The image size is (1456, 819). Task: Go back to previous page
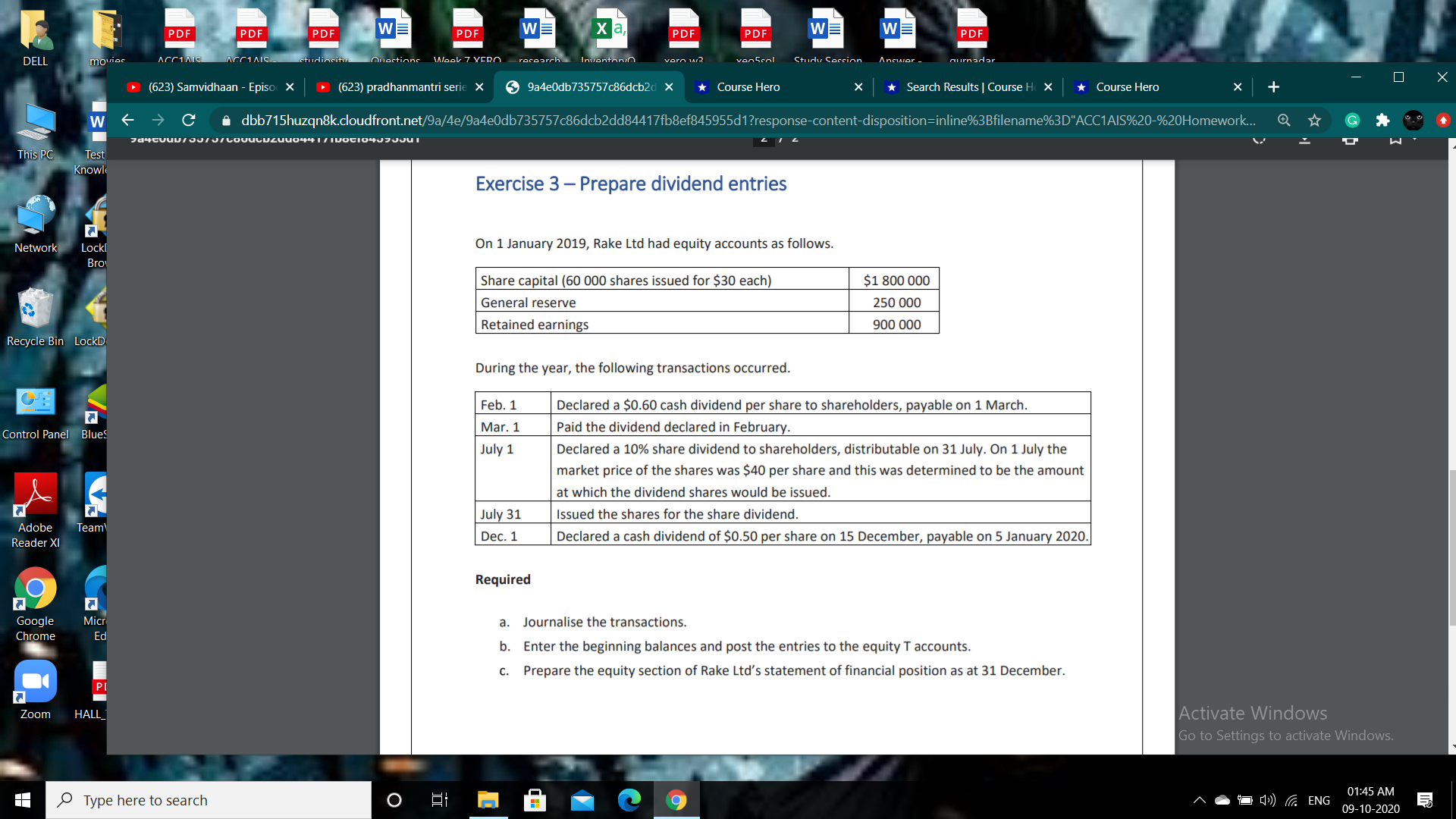pyautogui.click(x=127, y=120)
